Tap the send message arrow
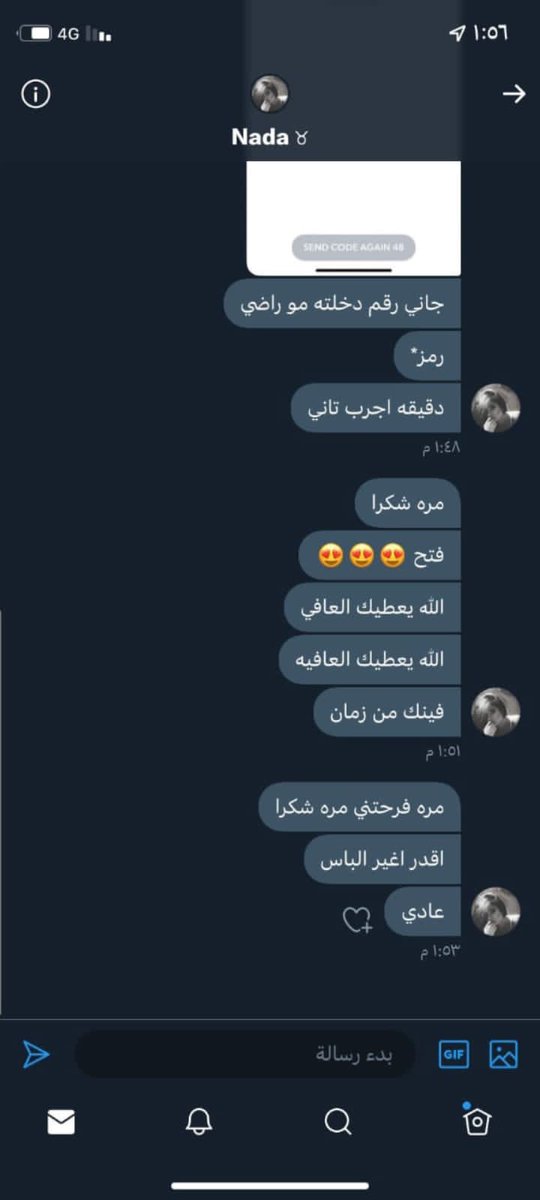Screen dimensions: 540x1200 [36, 1054]
